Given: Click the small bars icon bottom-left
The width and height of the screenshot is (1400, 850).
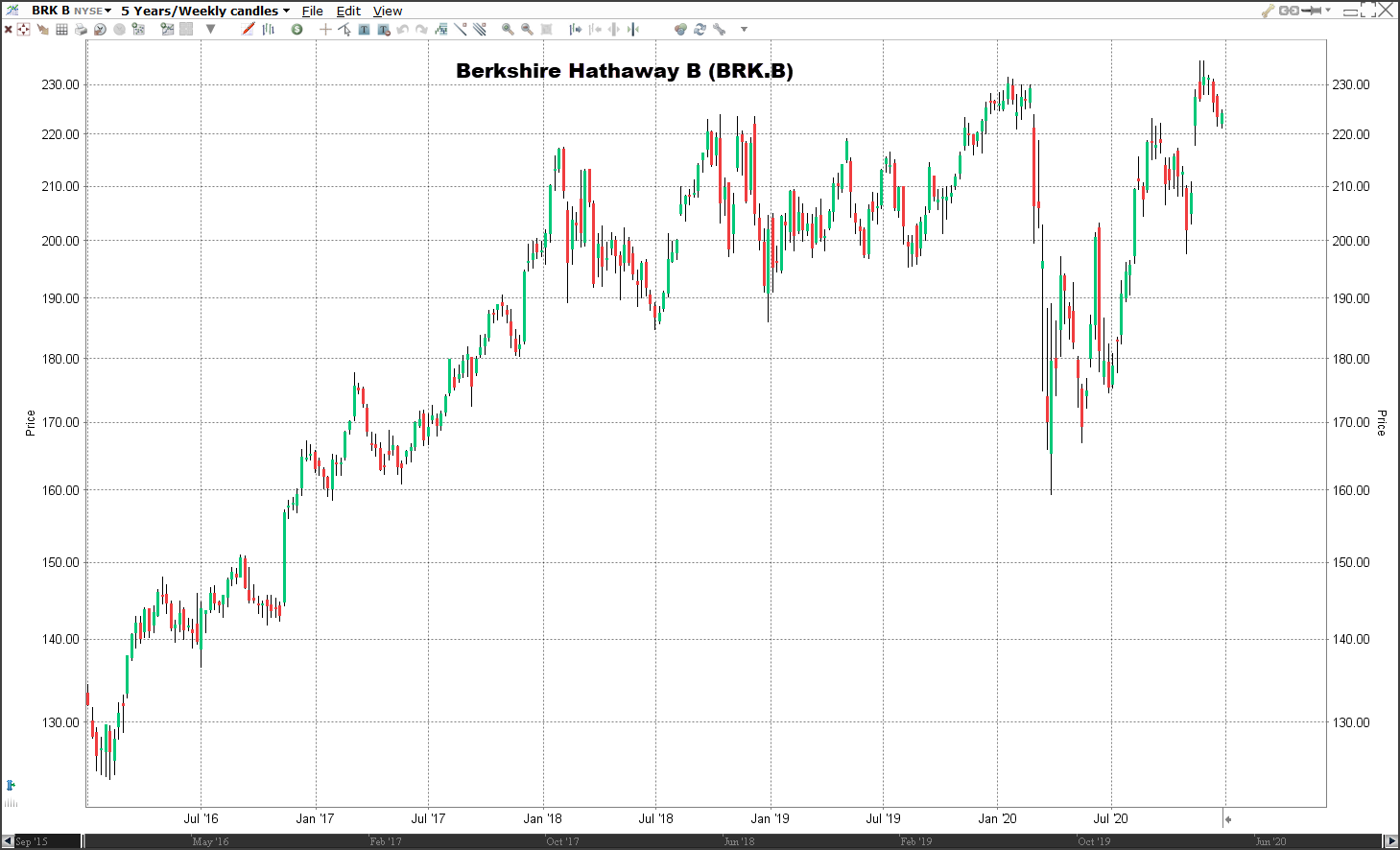Looking at the screenshot, I should pyautogui.click(x=11, y=802).
